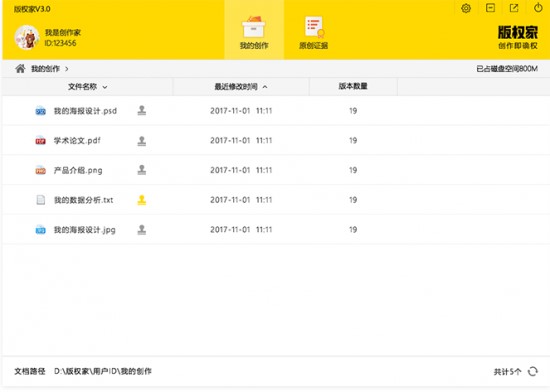Toggle the stamp icon for 学术论文.pdf
The width and height of the screenshot is (550, 392).
click(x=142, y=141)
